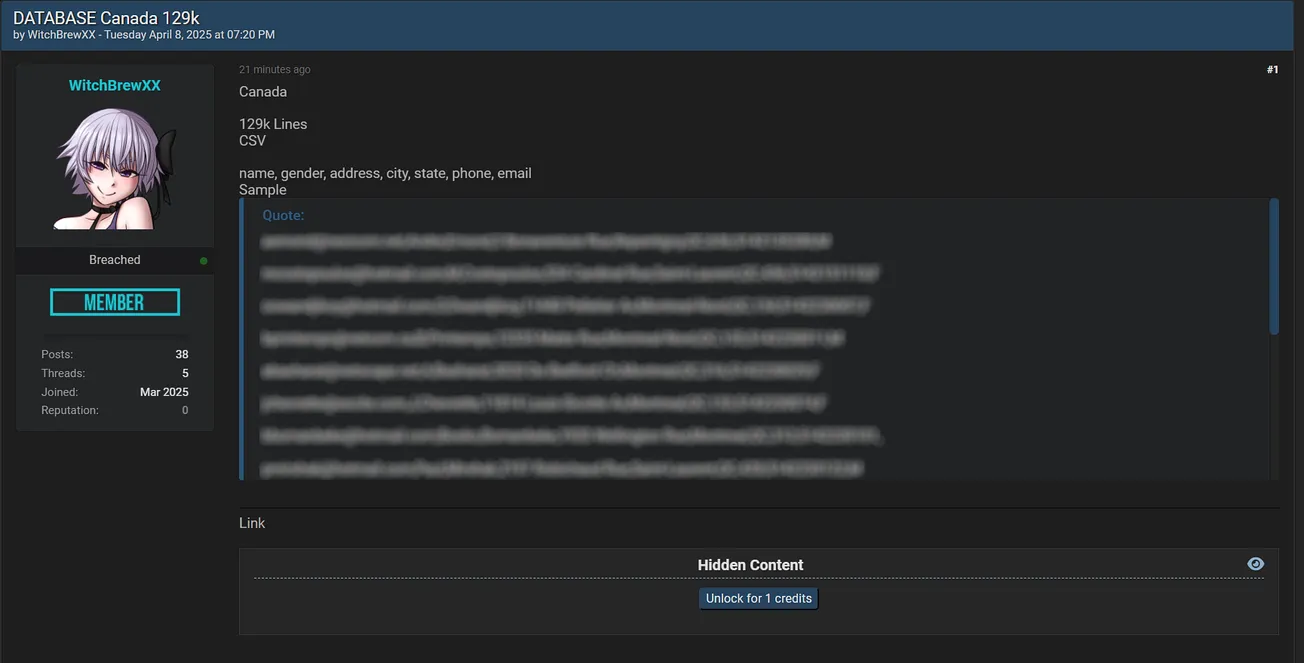Open the Quote link inside the sample block
Screen dimensions: 1304x663
click(x=282, y=215)
